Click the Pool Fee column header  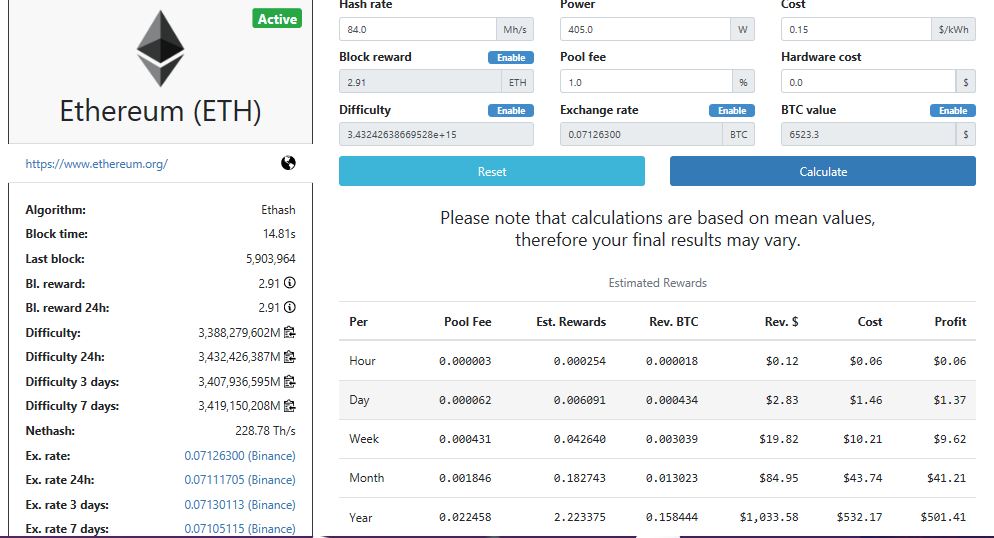468,322
